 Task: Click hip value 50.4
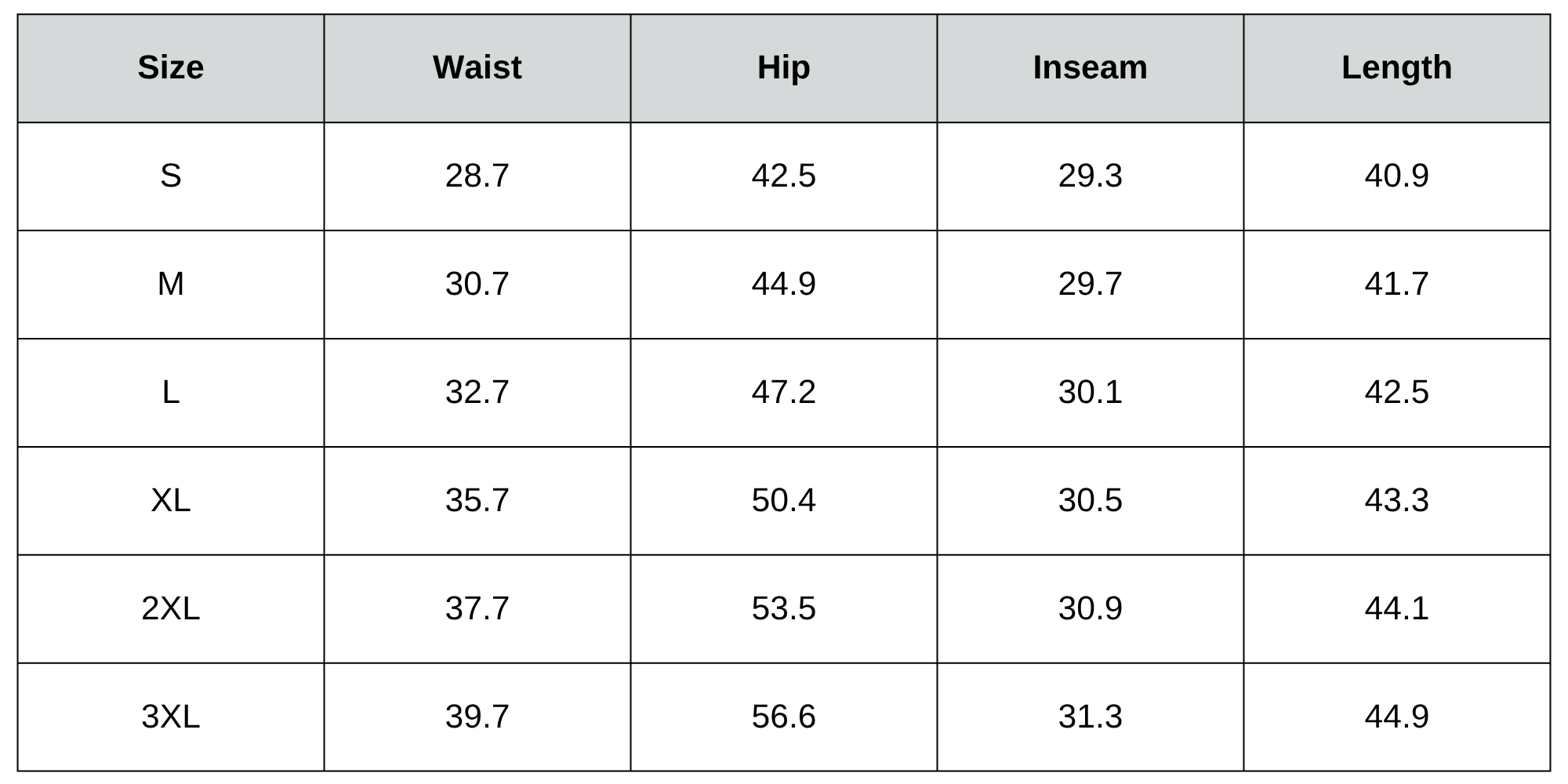point(783,500)
